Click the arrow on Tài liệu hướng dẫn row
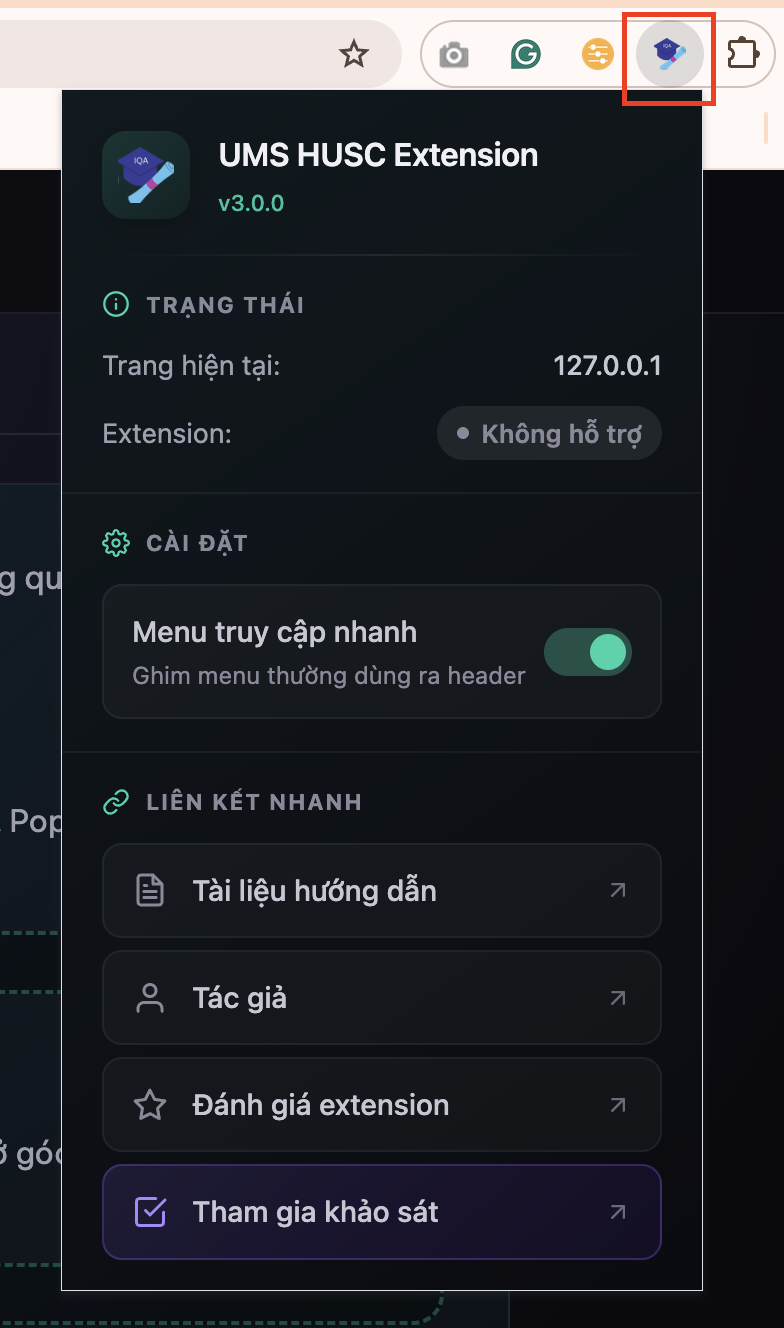784x1328 pixels. [618, 890]
